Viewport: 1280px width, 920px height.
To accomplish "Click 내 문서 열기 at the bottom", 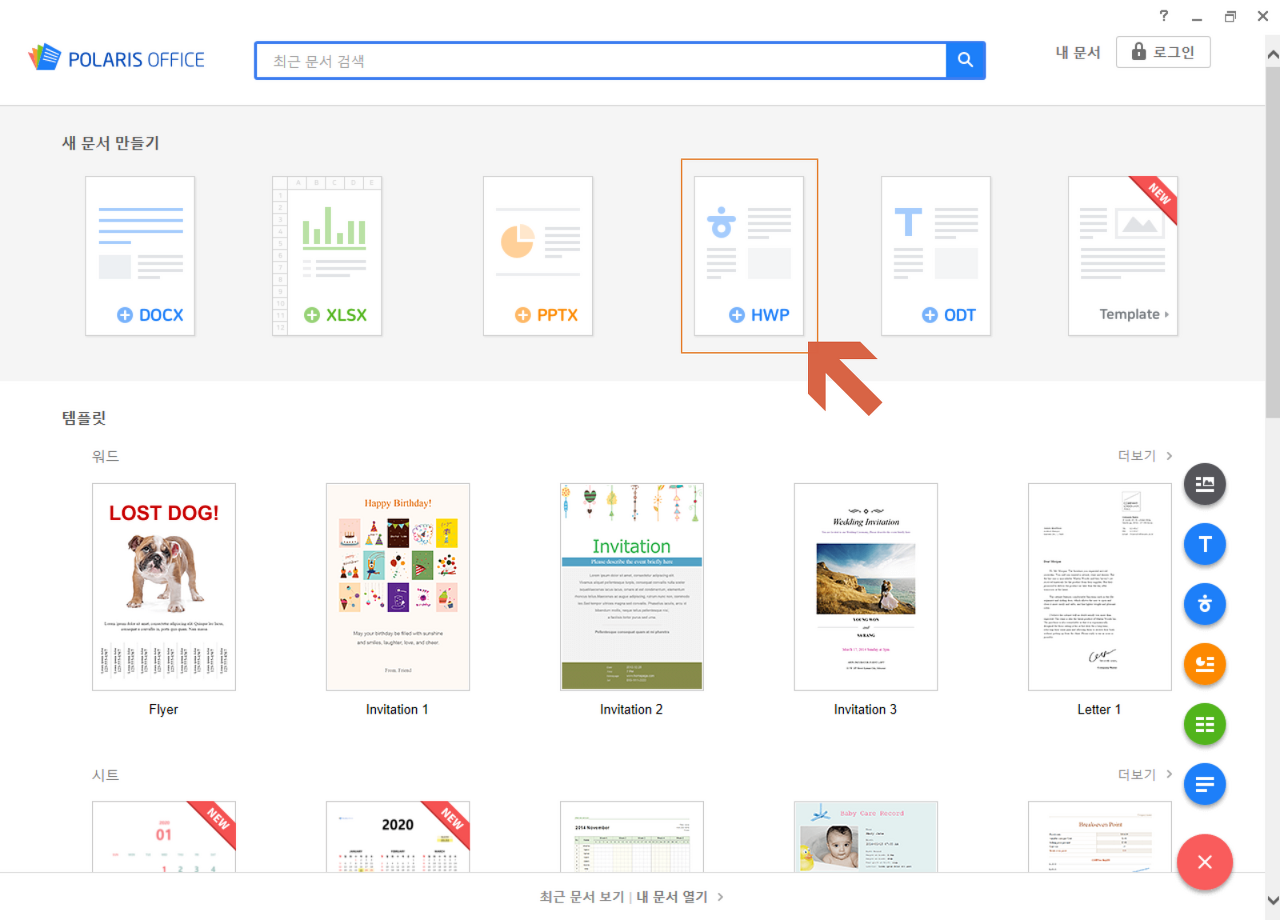I will [x=680, y=897].
